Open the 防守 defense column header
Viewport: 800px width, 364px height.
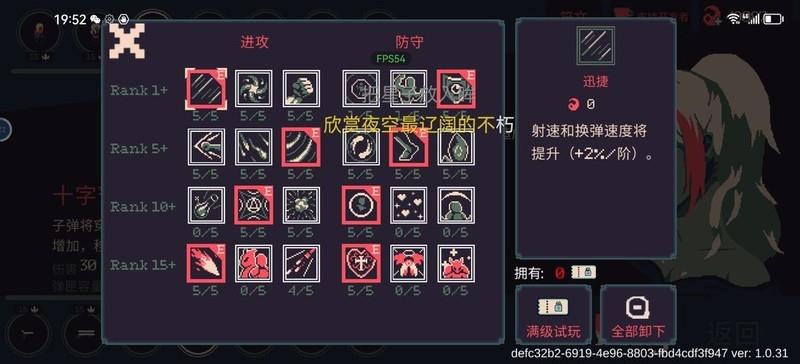pyautogui.click(x=409, y=42)
